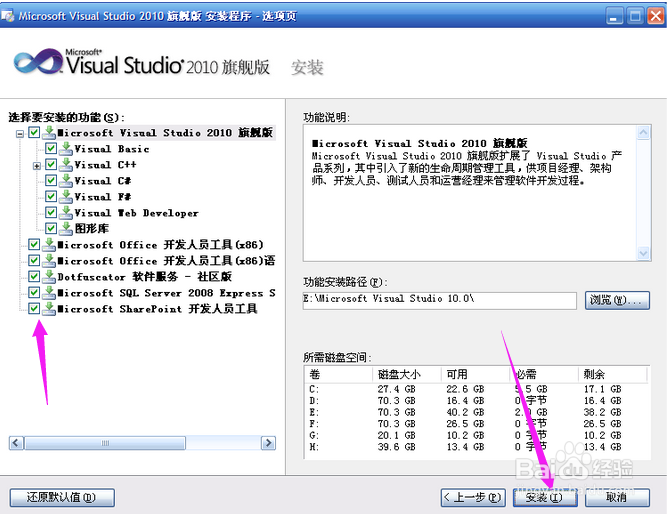
Task: Uncheck Microsoft SharePoint 开发人员工具 checkbox
Action: [x=34, y=309]
